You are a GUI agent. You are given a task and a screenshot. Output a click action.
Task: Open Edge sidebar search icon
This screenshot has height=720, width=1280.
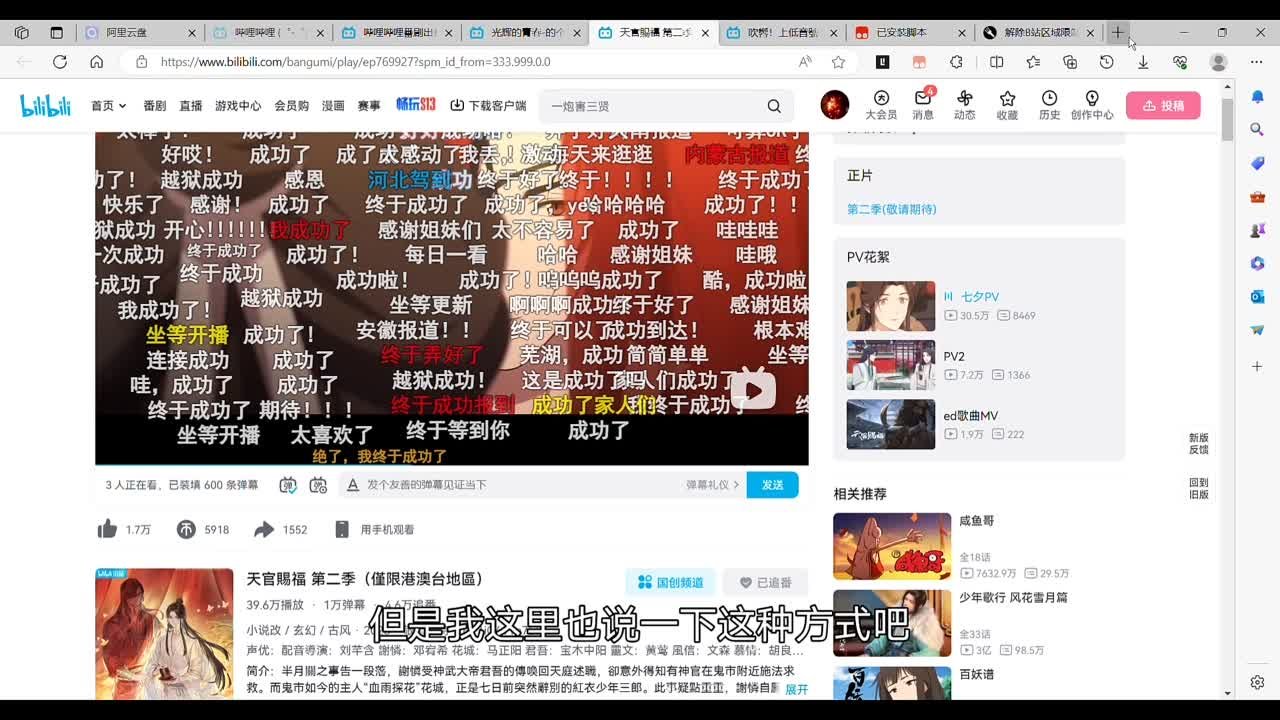tap(1258, 129)
